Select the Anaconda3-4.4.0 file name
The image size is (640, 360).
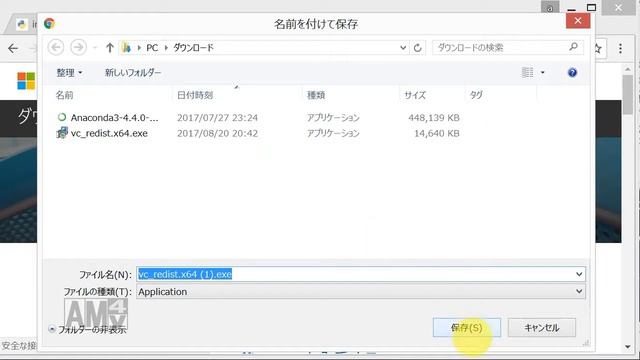tap(114, 118)
